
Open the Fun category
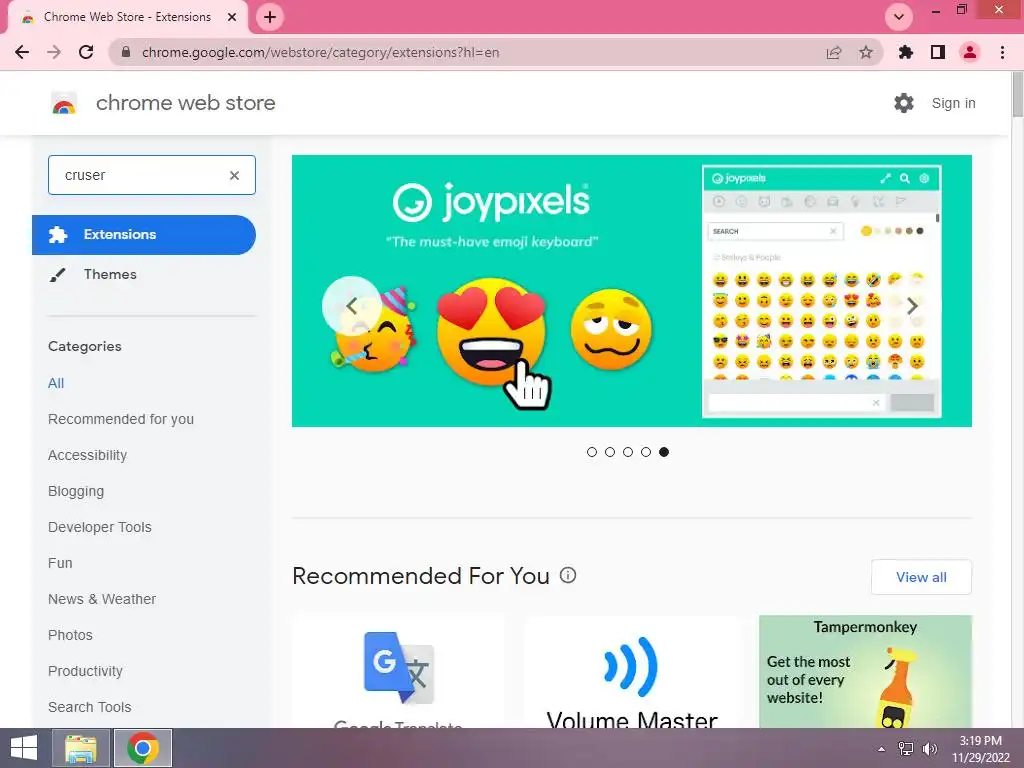(x=60, y=563)
